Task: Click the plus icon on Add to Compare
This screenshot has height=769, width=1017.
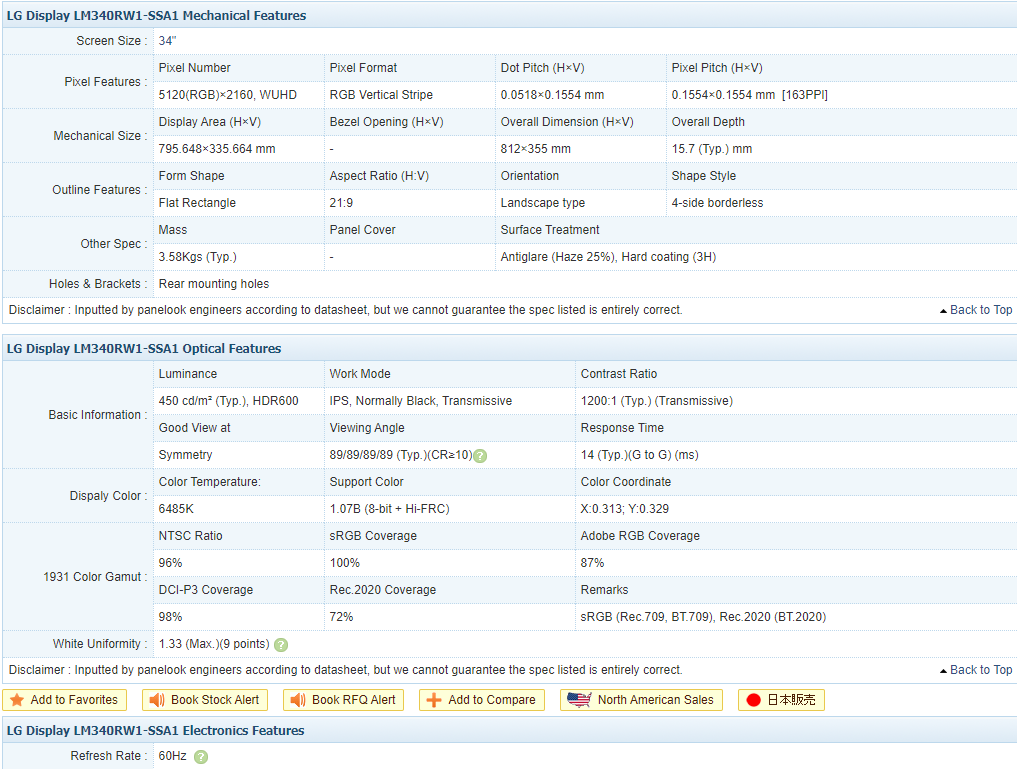Action: 434,700
